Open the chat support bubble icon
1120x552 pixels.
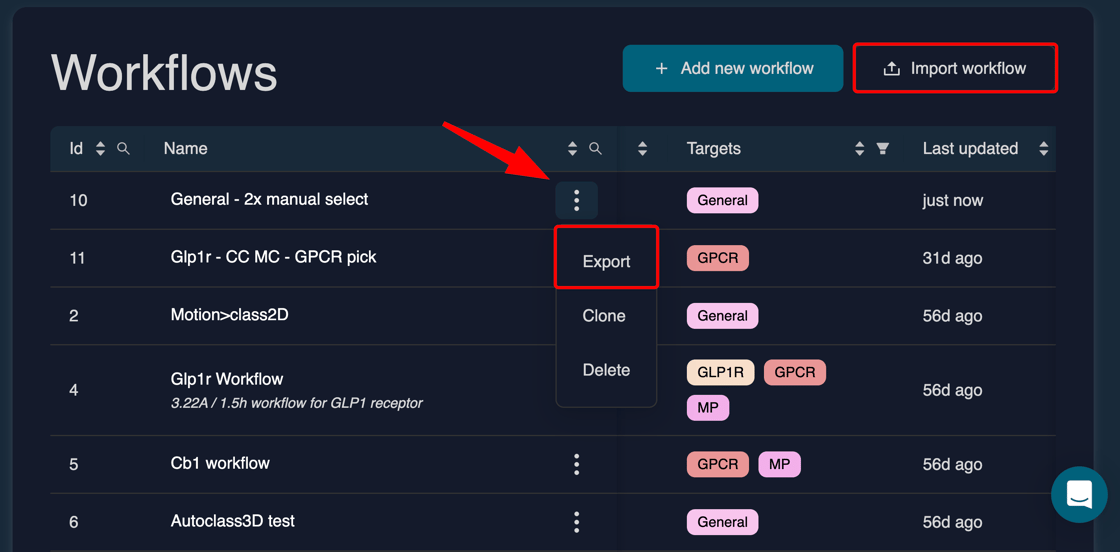(1079, 494)
